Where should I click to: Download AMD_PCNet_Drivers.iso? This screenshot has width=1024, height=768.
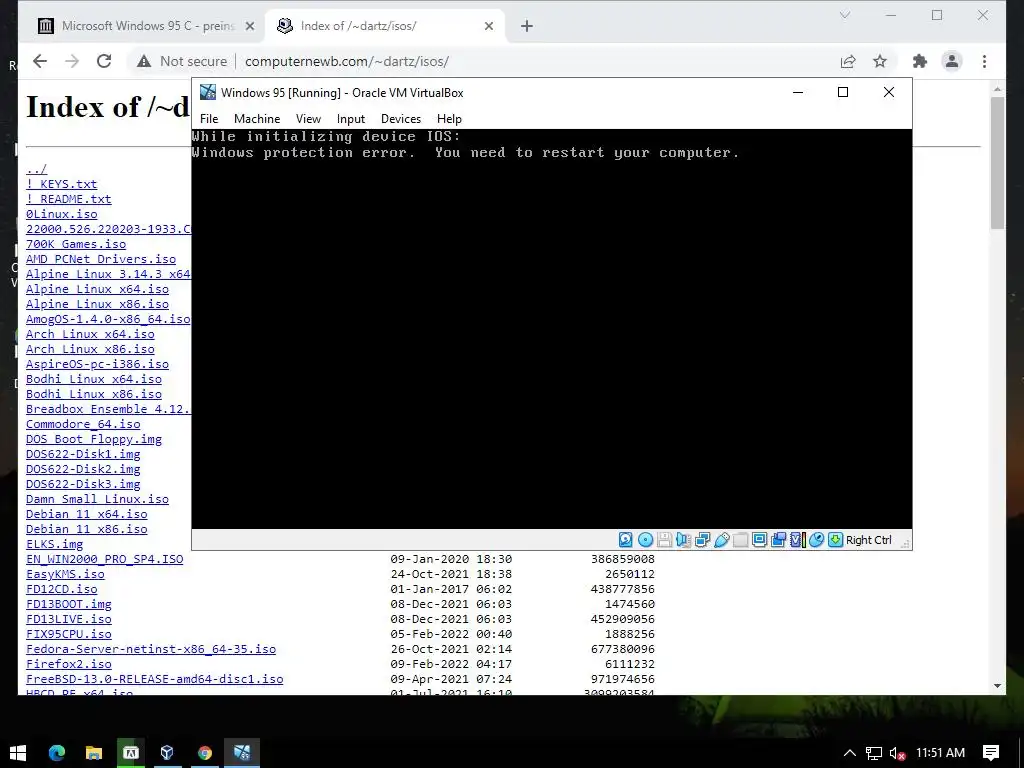tap(101, 259)
